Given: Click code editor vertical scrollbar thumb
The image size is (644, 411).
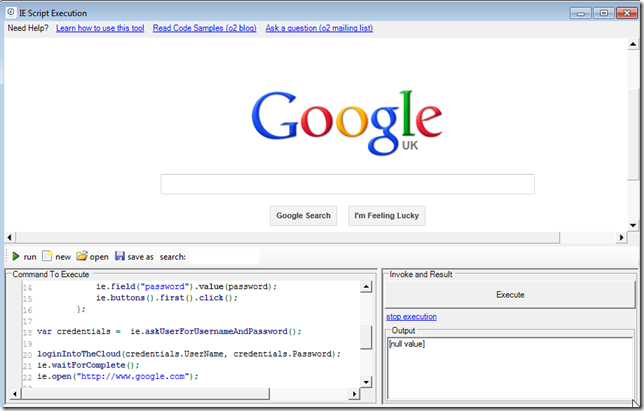Looking at the screenshot, I should point(366,337).
